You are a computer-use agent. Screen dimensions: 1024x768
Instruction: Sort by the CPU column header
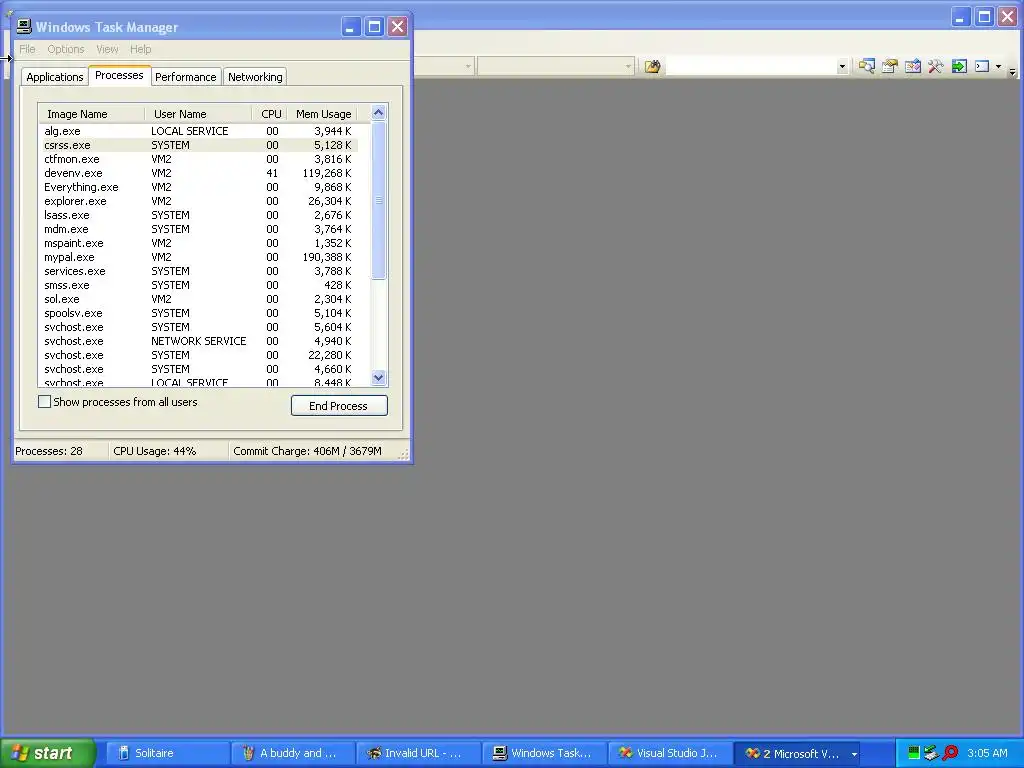269,114
